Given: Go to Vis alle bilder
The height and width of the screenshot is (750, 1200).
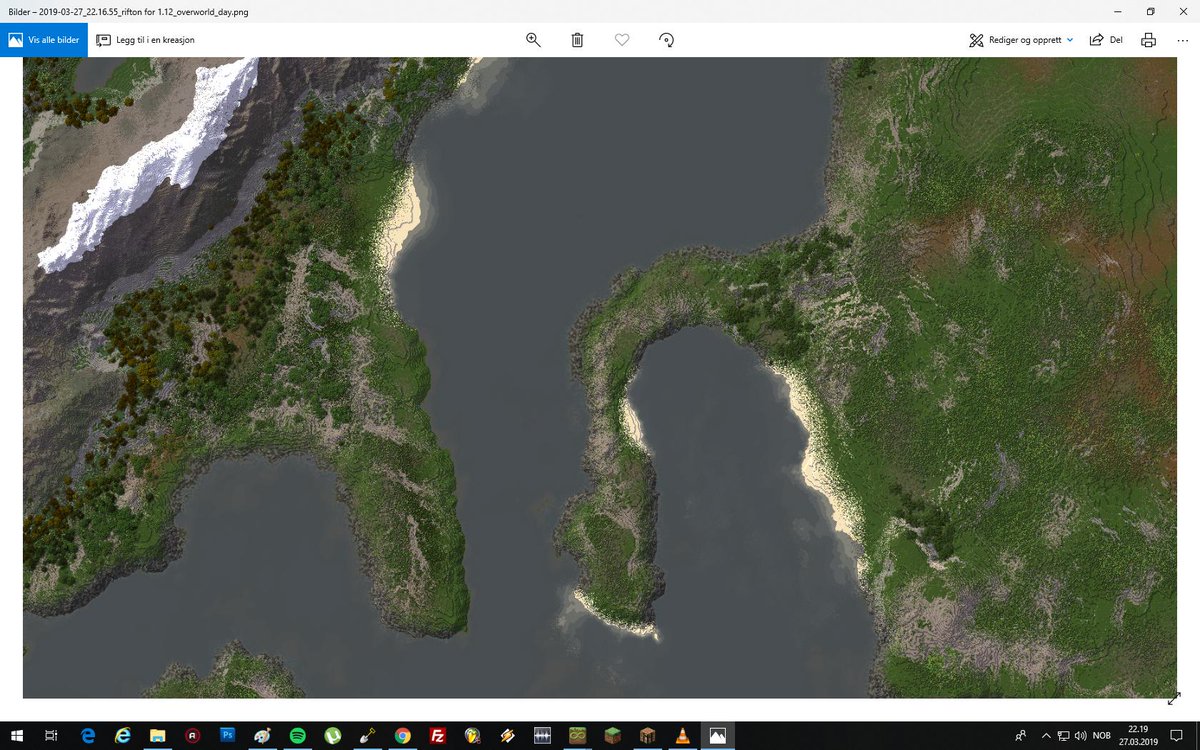Looking at the screenshot, I should [x=45, y=40].
